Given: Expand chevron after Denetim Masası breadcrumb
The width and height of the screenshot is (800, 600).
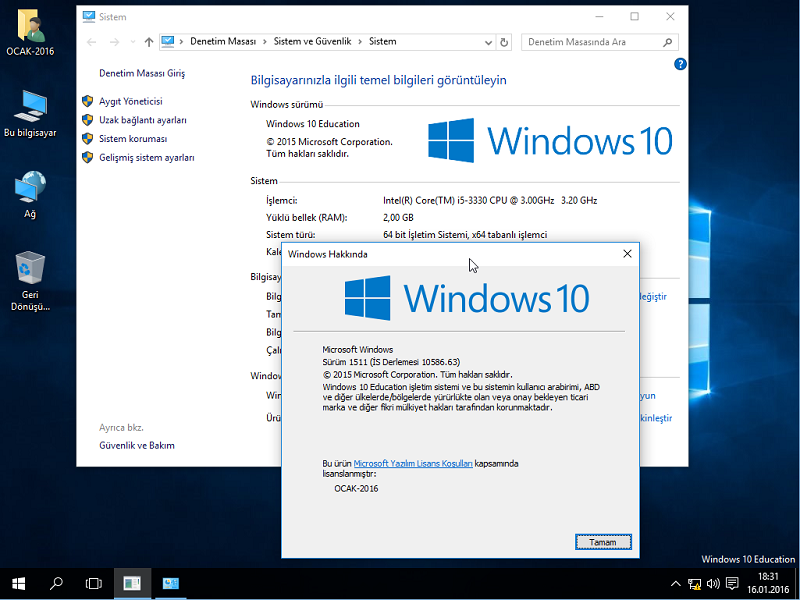Looking at the screenshot, I should [265, 42].
